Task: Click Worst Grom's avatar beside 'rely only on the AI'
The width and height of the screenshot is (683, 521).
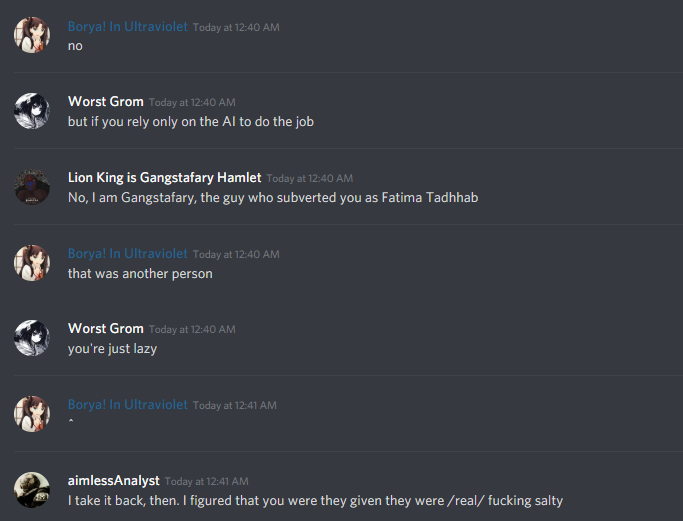Action: [x=32, y=111]
